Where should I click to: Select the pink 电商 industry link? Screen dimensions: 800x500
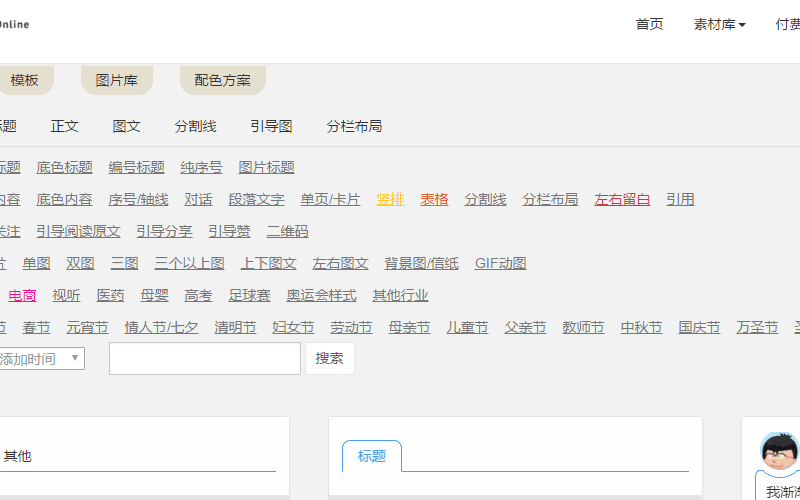point(22,296)
